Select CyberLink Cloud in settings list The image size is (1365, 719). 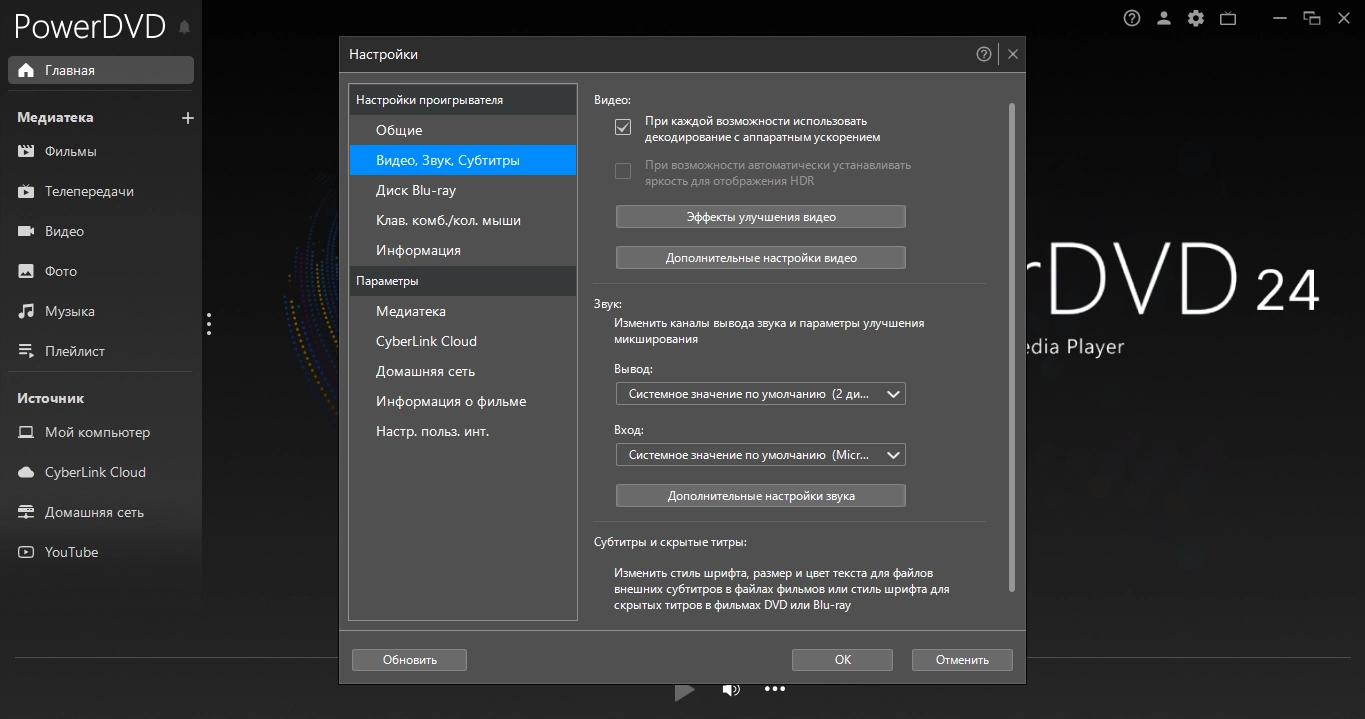coord(463,341)
